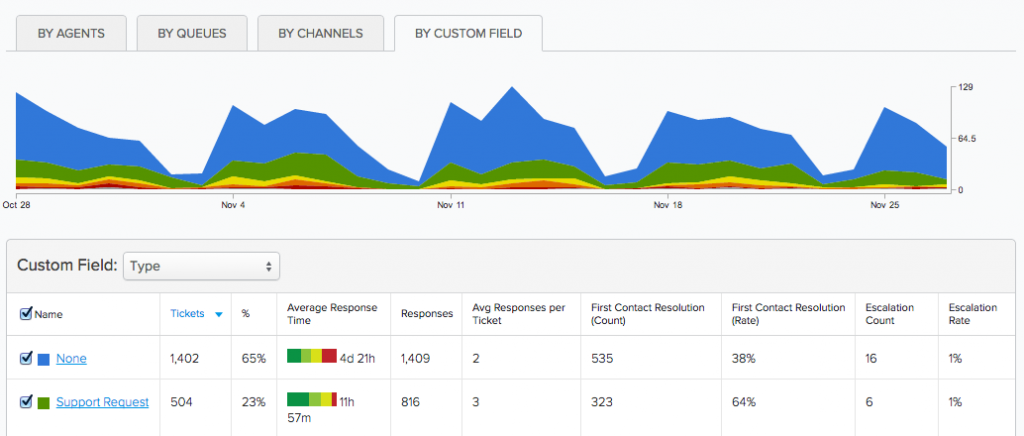Viewport: 1024px width, 436px height.
Task: Click the 323 resolution count cell
Action: tap(601, 402)
